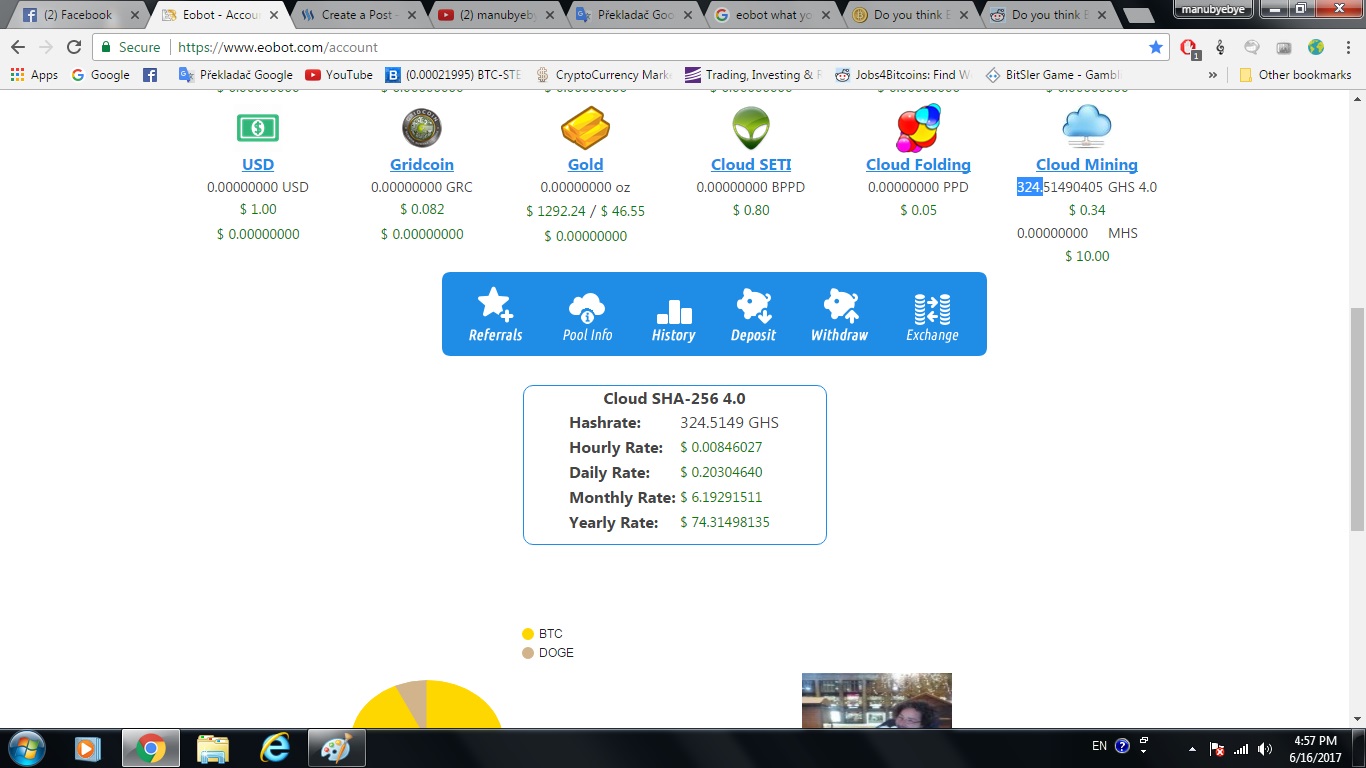The height and width of the screenshot is (768, 1366).
Task: Click the BTC legend yellow dot
Action: (x=528, y=634)
